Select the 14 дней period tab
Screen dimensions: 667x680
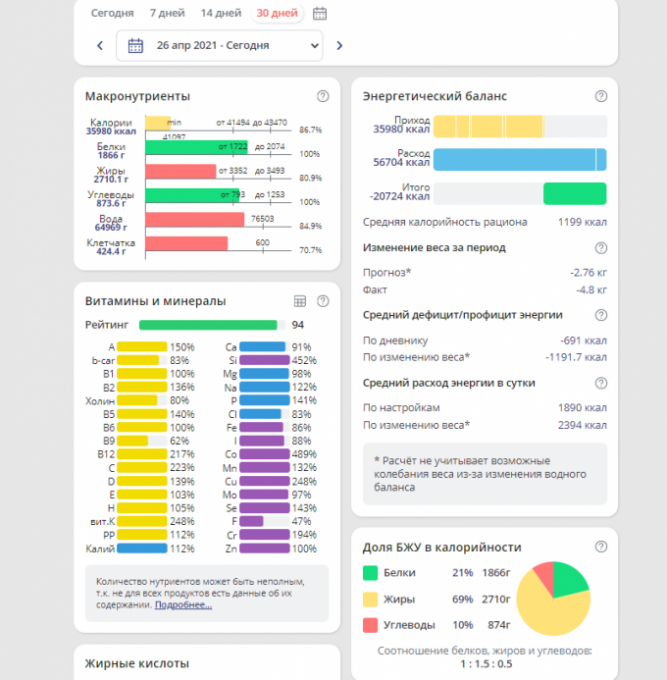pyautogui.click(x=220, y=14)
